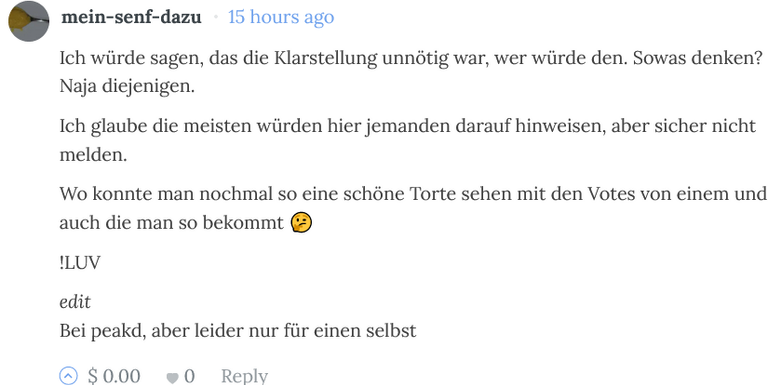This screenshot has height=385, width=768.
Task: Click the word "melden." in the comment
Action: 93,155
